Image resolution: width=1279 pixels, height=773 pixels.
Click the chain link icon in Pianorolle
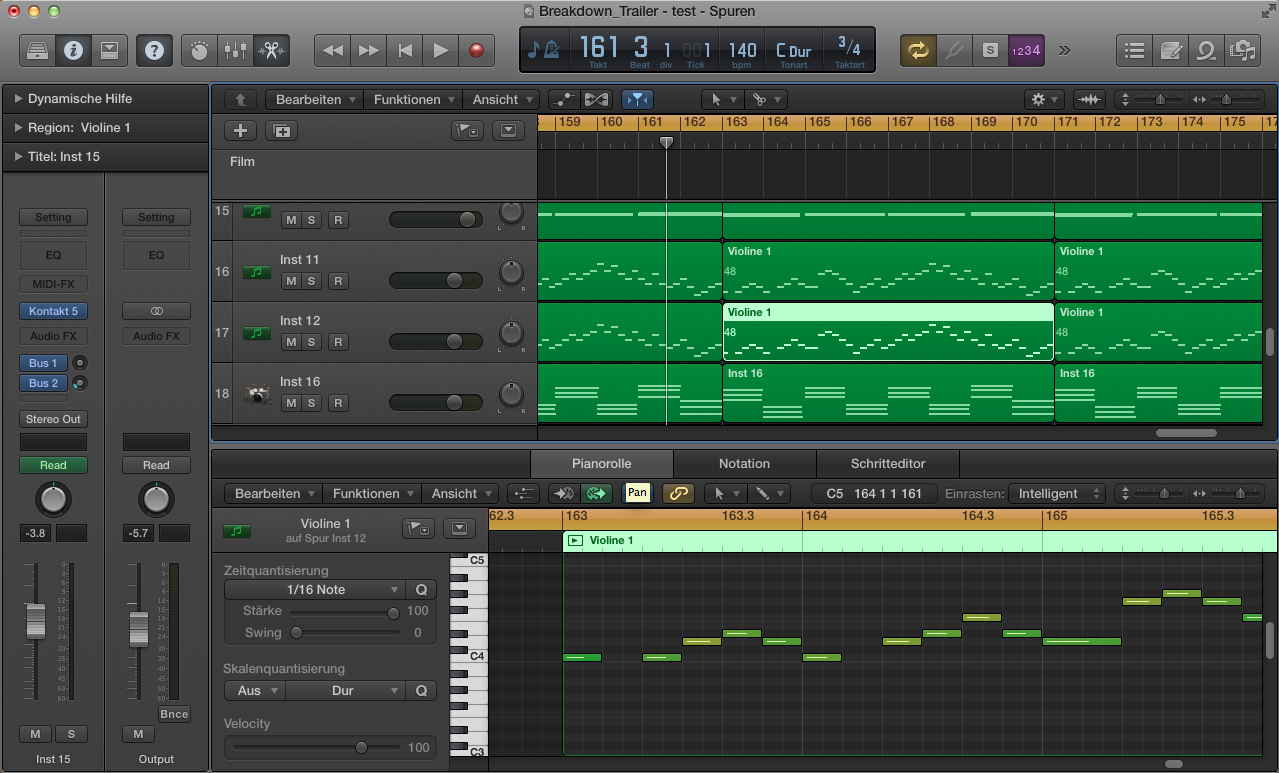[678, 493]
